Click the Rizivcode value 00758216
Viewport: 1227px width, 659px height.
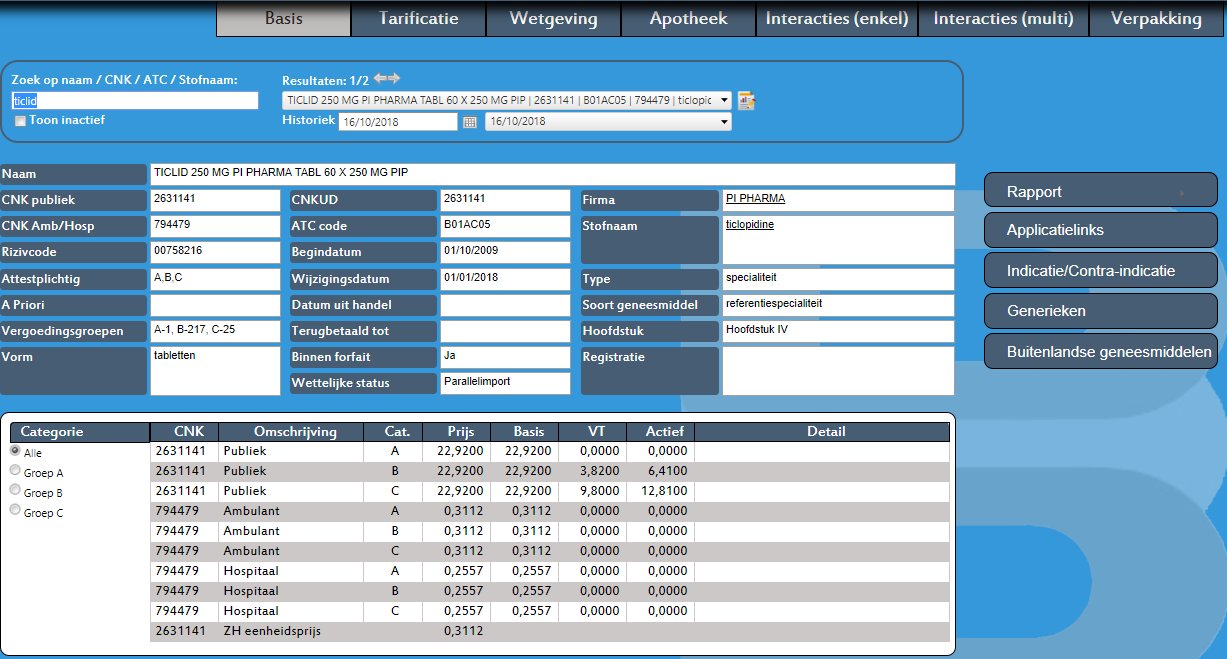[x=215, y=252]
